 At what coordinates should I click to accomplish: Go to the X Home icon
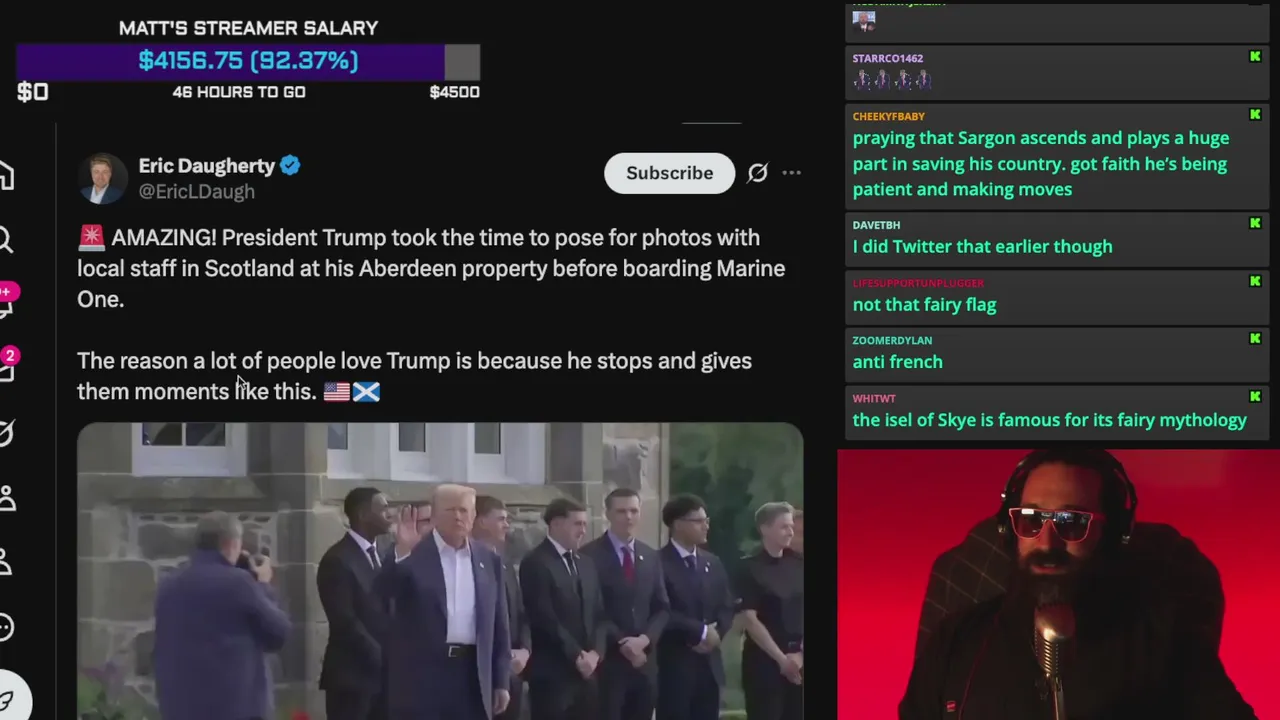6,177
